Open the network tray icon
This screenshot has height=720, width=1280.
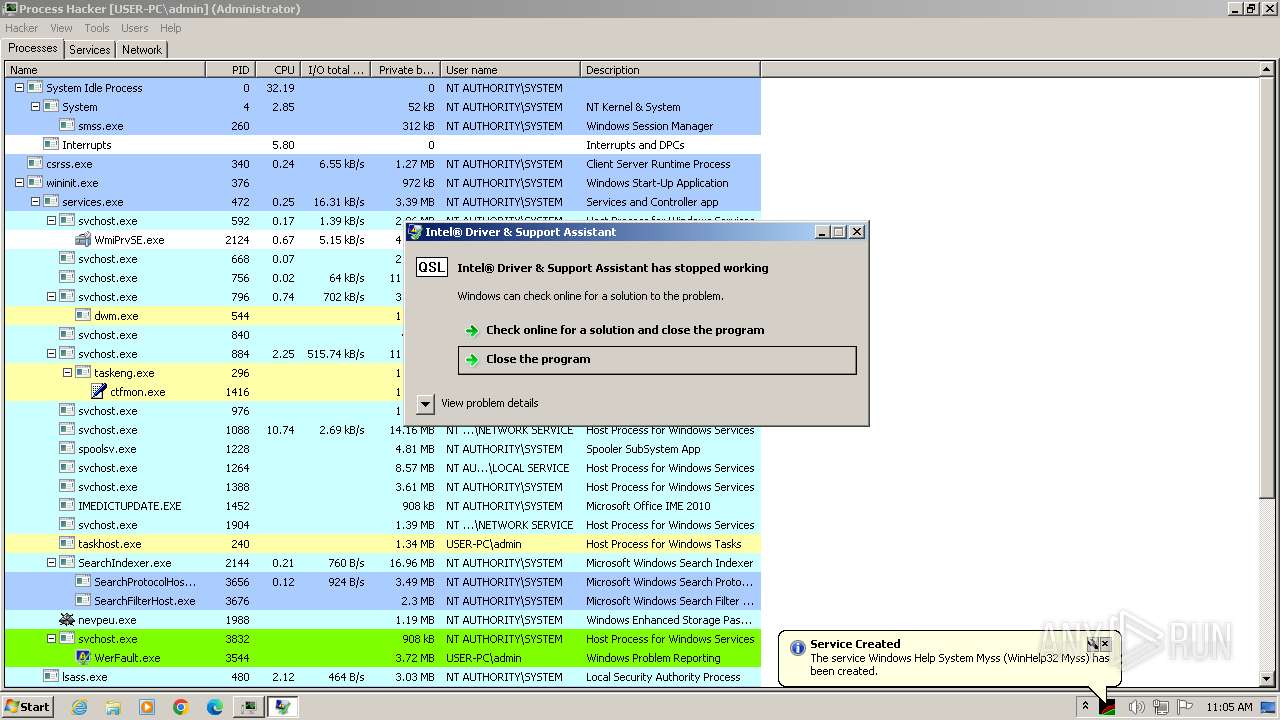1161,707
